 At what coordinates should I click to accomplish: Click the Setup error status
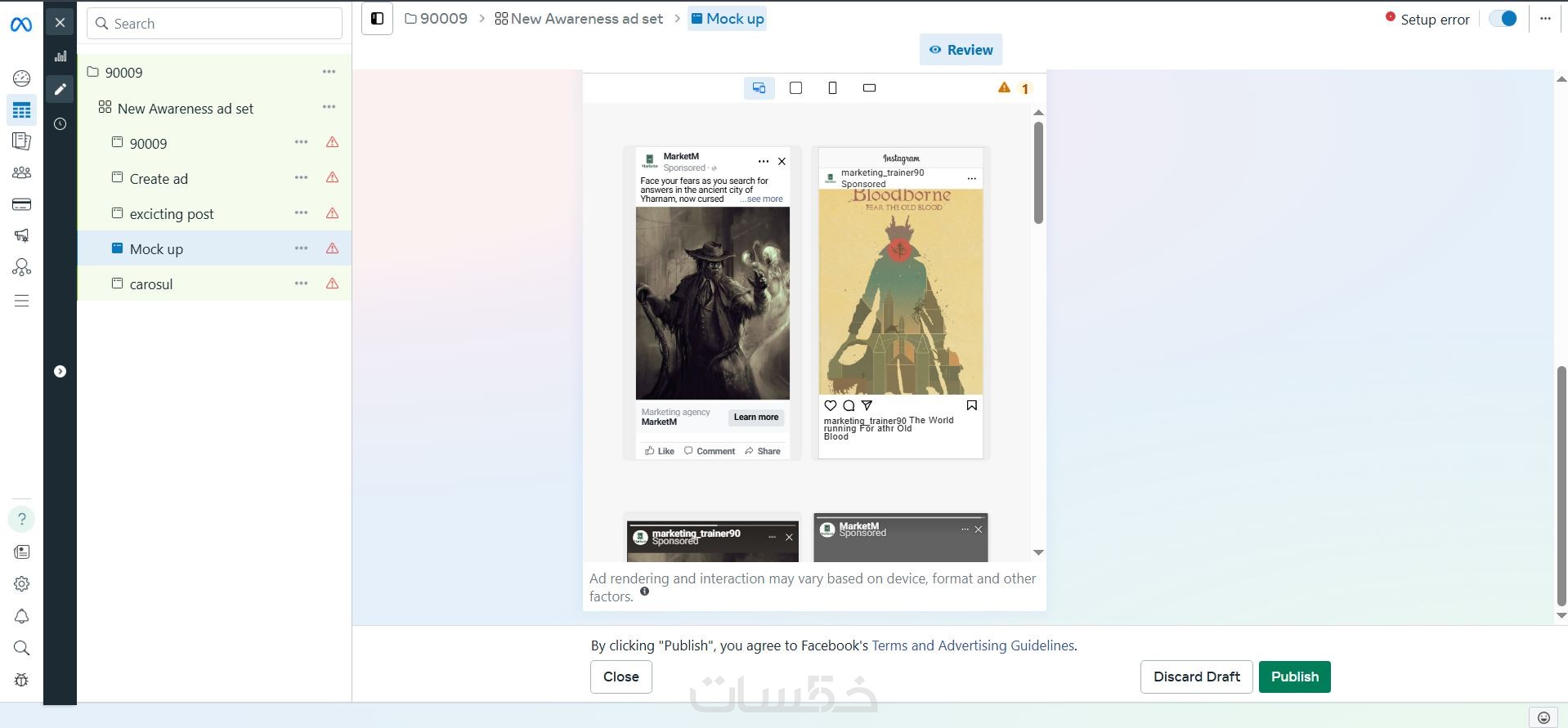(1427, 19)
